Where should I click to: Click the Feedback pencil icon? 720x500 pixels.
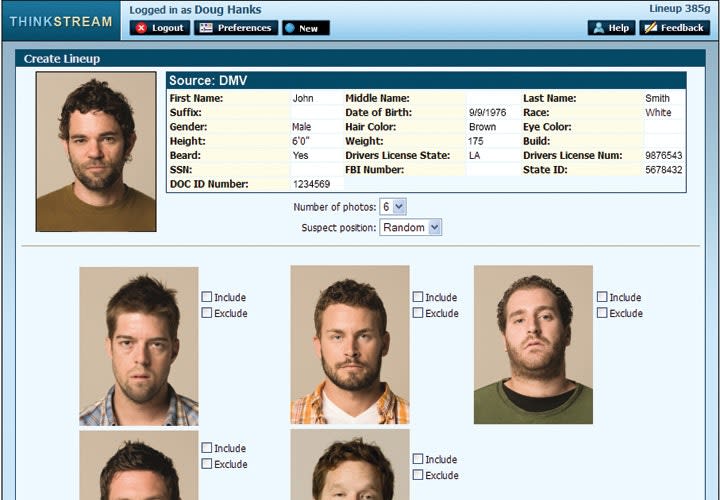[x=650, y=28]
